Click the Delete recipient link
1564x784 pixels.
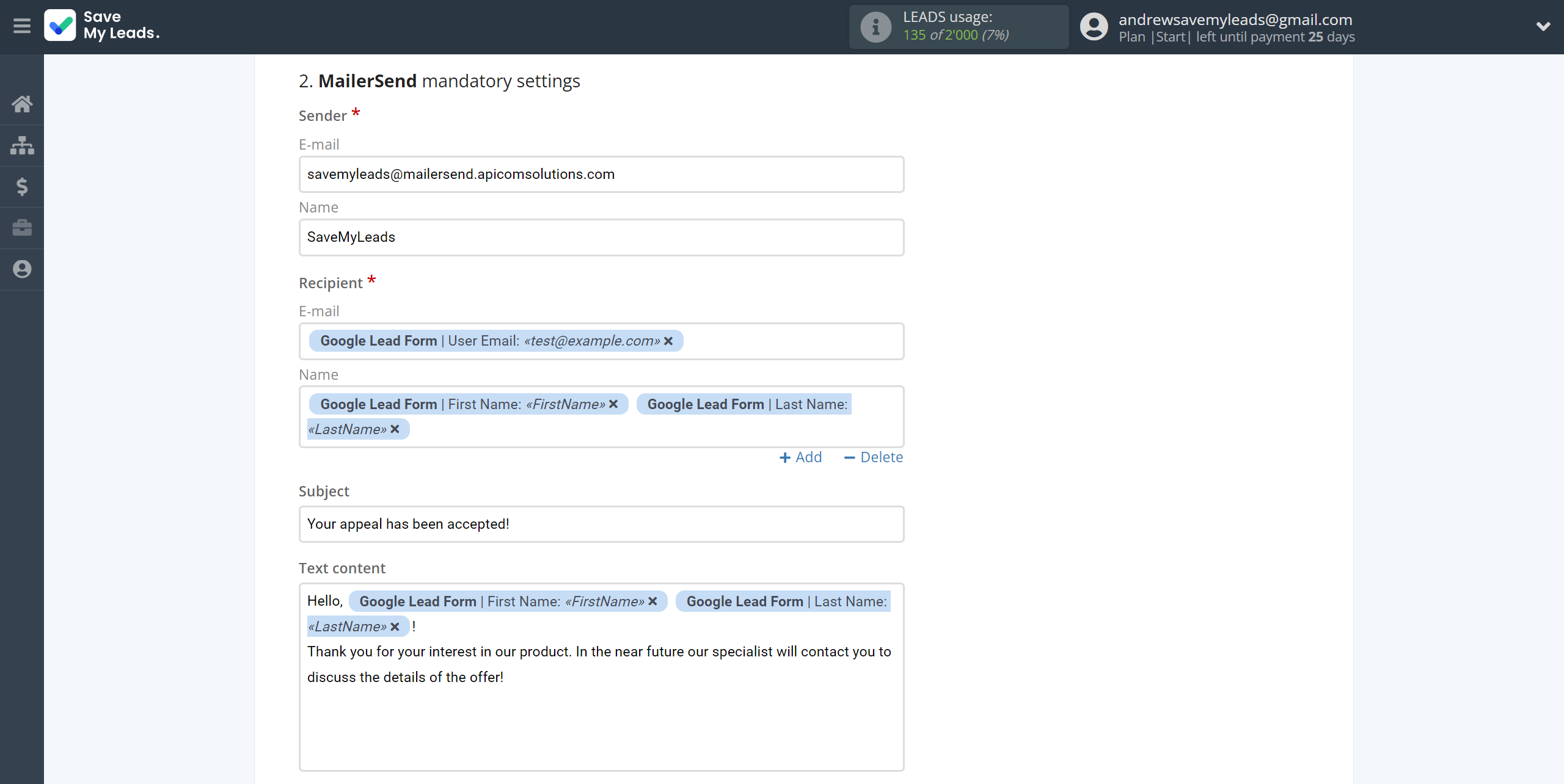click(873, 457)
